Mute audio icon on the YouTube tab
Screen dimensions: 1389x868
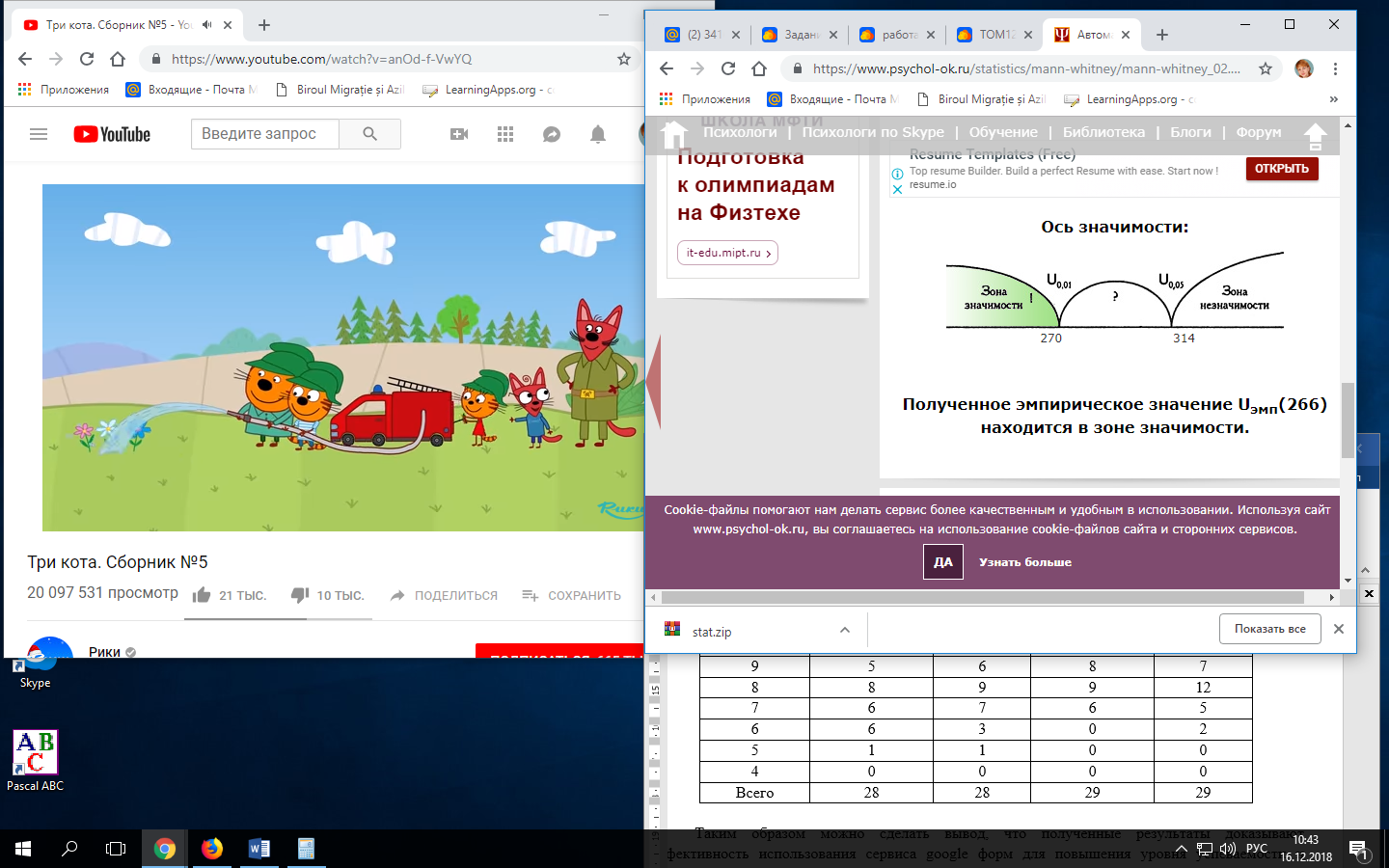point(206,25)
